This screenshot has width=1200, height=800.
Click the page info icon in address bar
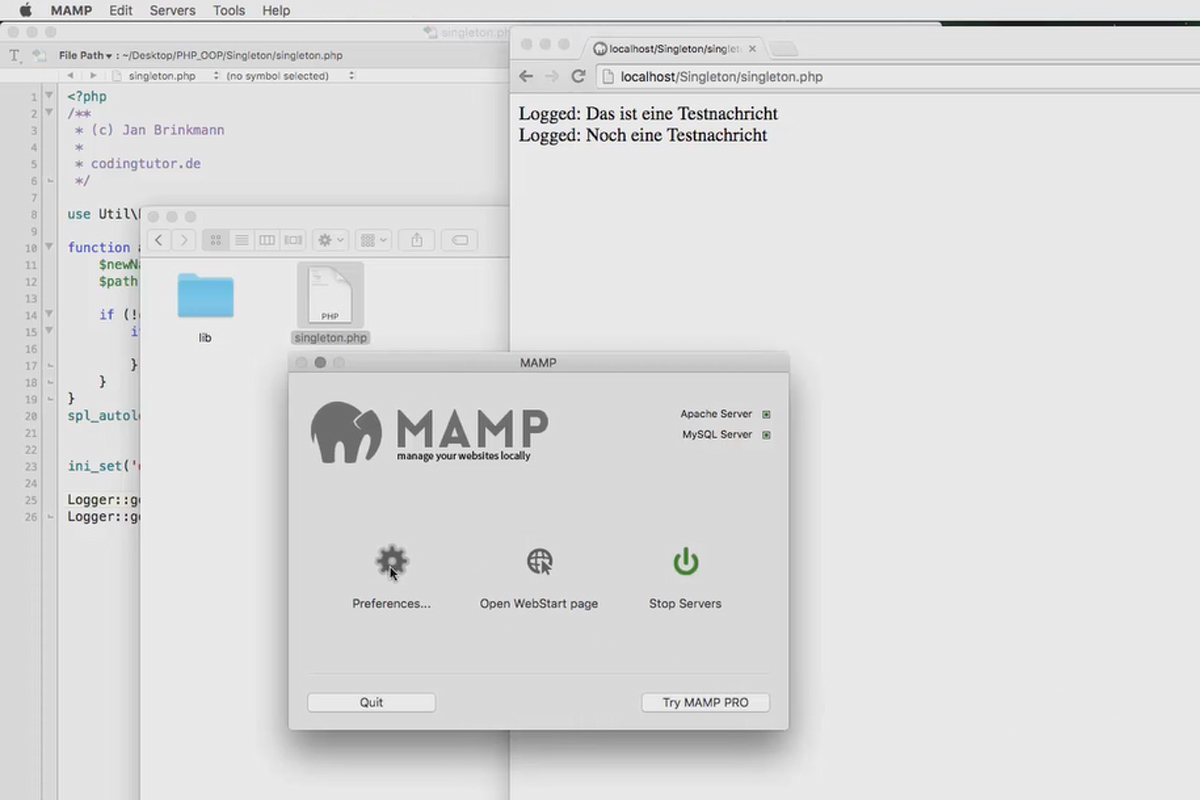[x=607, y=76]
